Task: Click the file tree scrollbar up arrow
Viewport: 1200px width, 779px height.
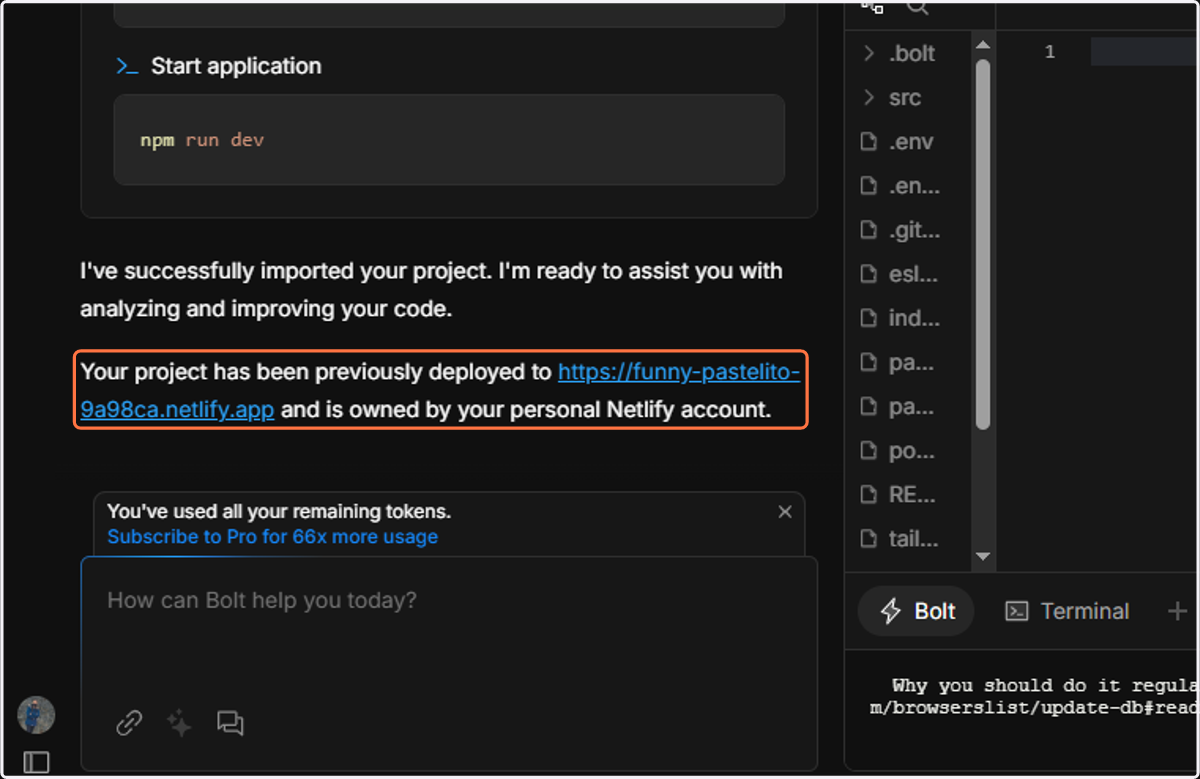Action: pyautogui.click(x=982, y=45)
